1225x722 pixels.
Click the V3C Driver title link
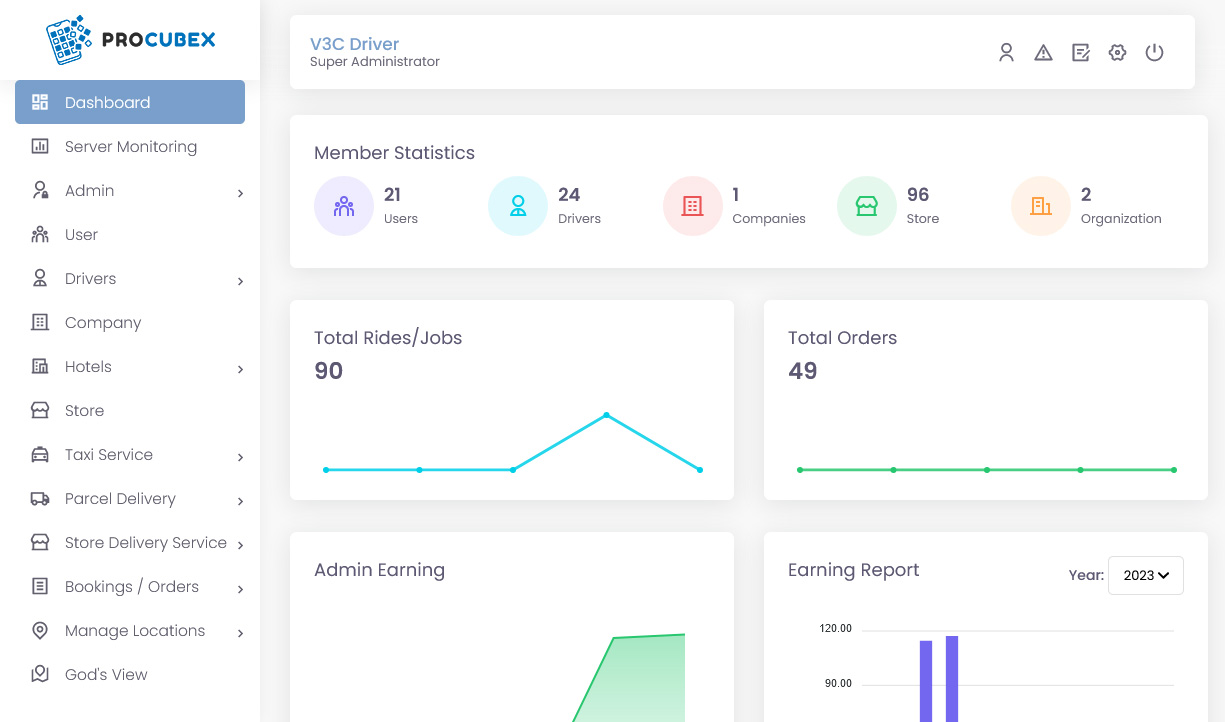(x=354, y=44)
